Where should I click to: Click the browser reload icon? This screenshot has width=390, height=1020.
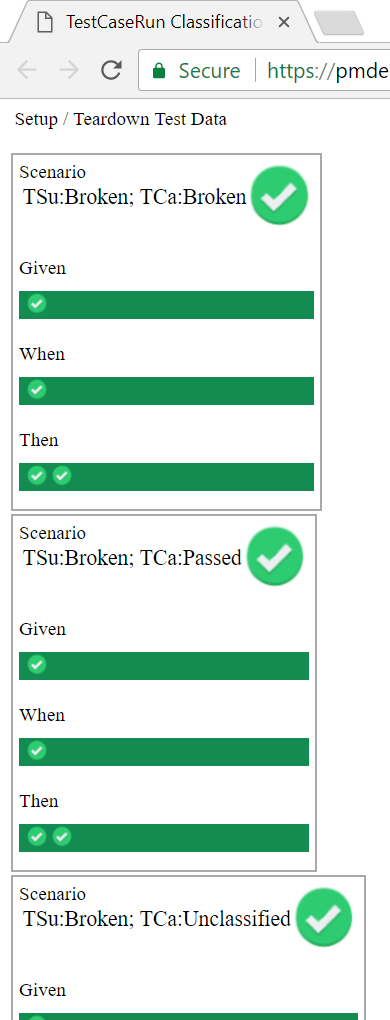click(x=111, y=70)
